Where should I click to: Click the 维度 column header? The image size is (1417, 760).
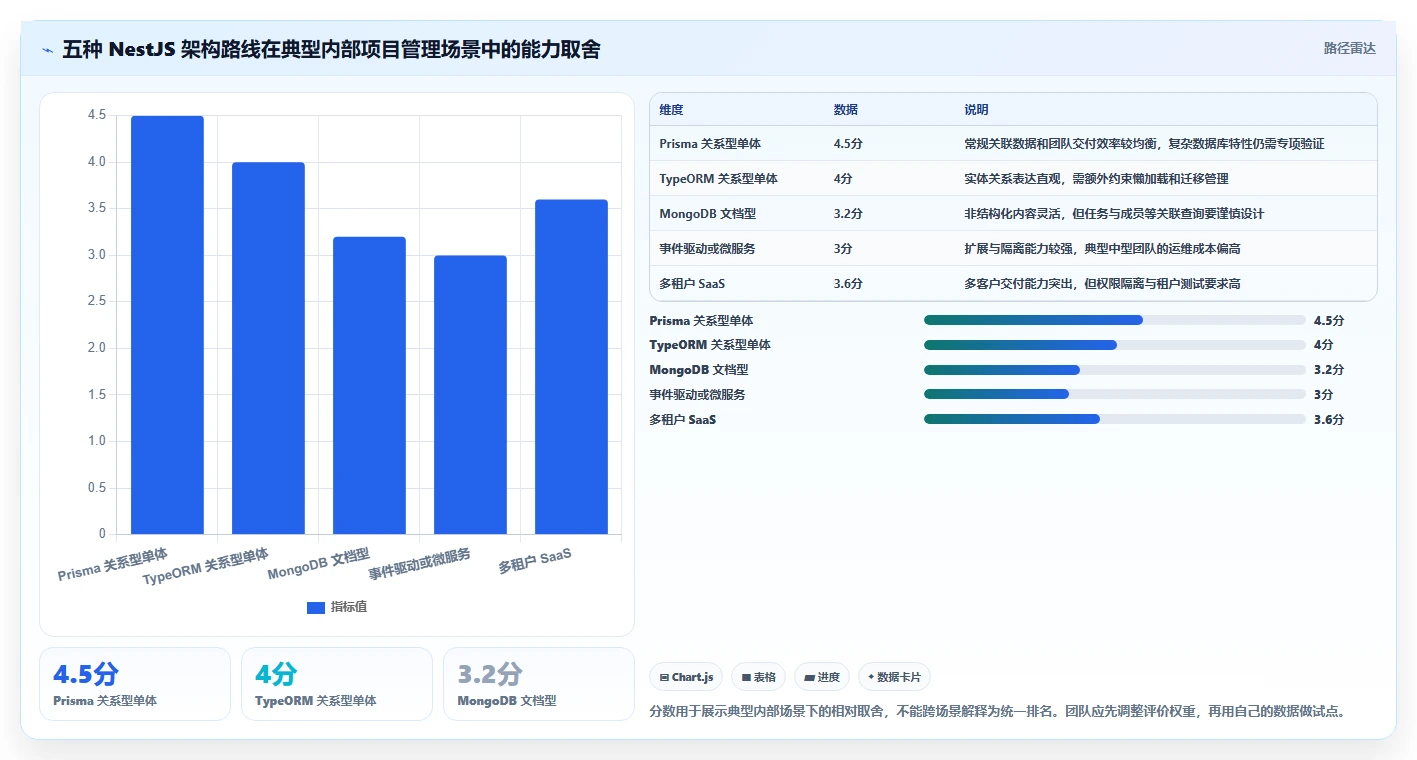[x=671, y=110]
